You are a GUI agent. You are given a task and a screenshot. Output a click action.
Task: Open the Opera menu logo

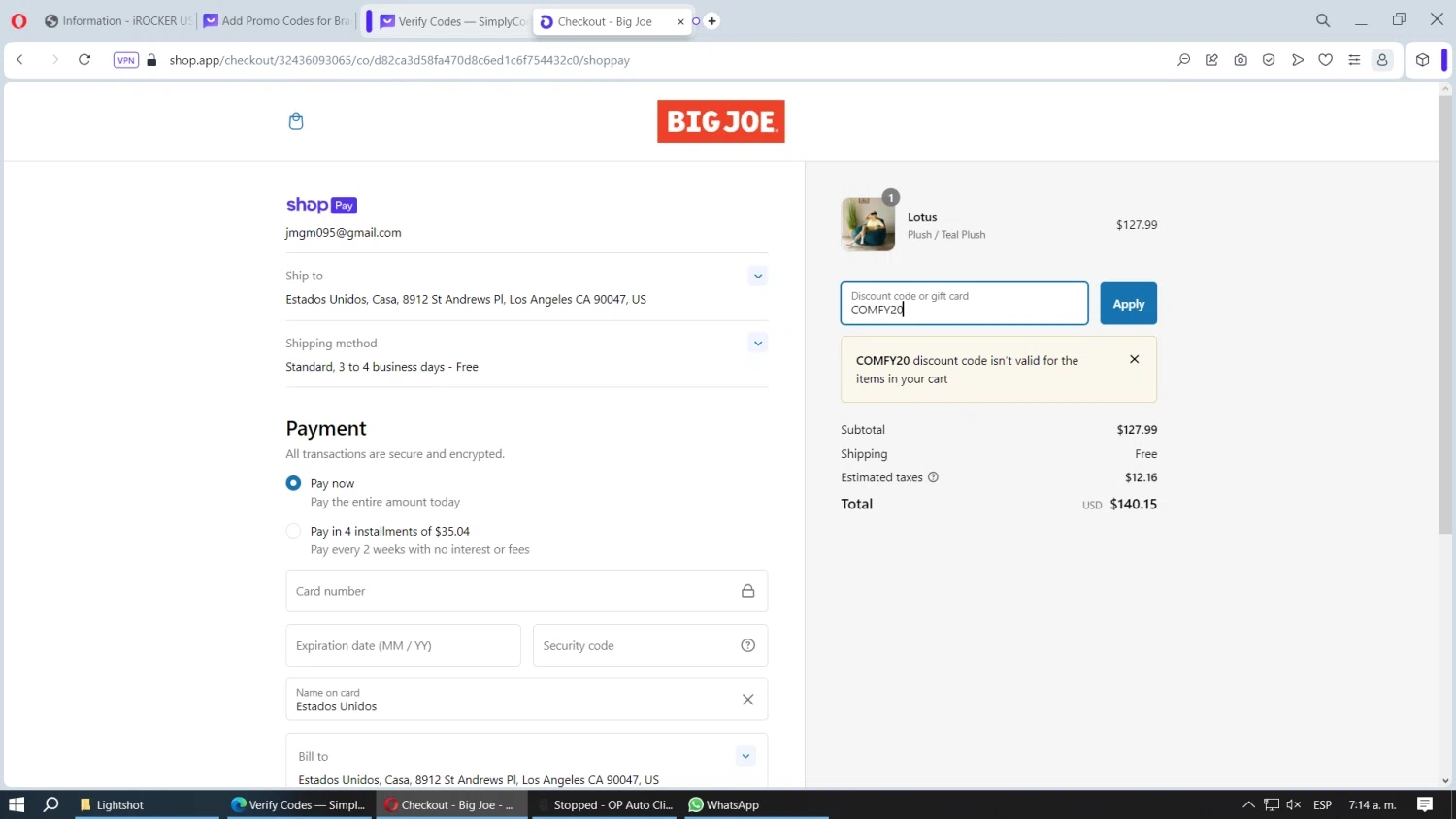(18, 20)
